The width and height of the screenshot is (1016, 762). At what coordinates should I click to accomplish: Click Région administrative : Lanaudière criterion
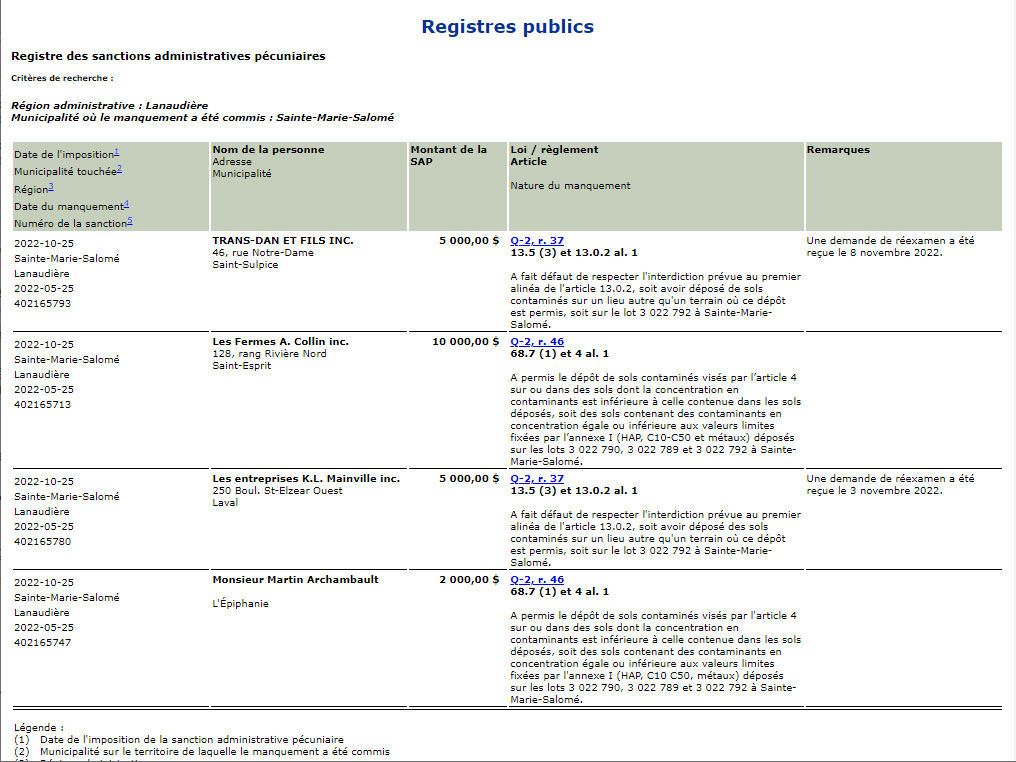tap(110, 106)
